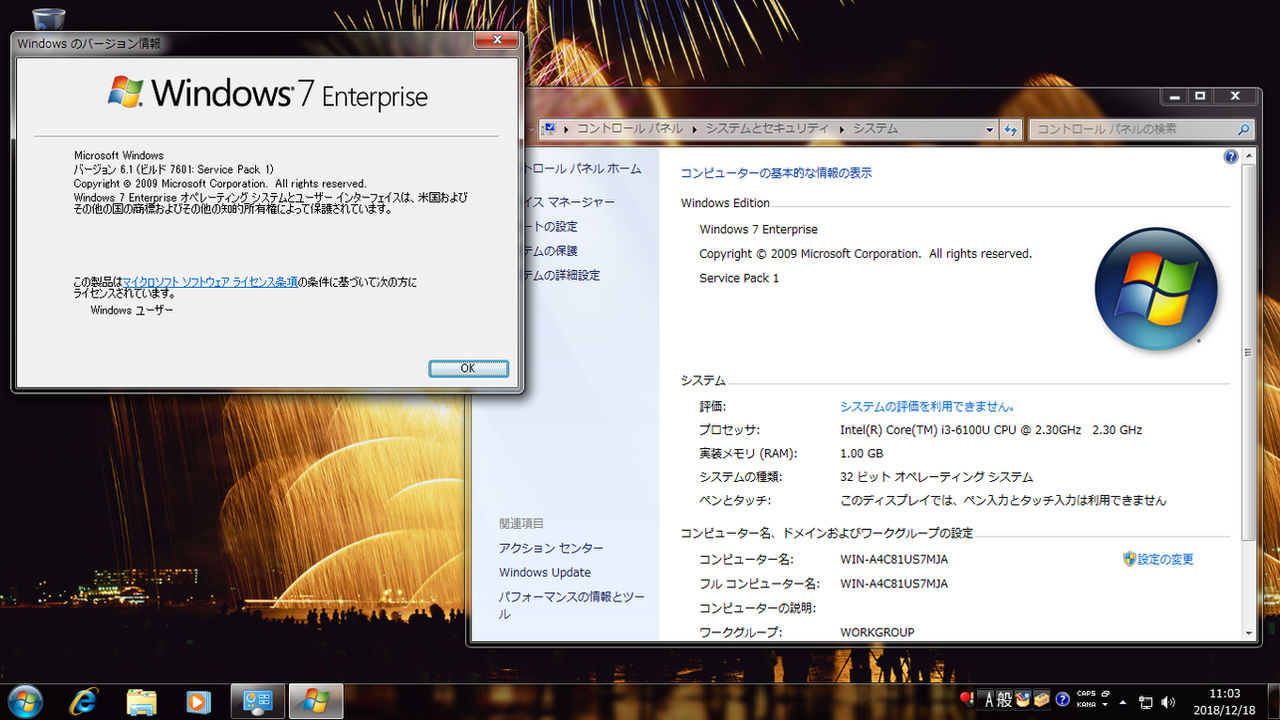Open language bar options drop arrow
This screenshot has height=720, width=1280.
(x=1105, y=705)
